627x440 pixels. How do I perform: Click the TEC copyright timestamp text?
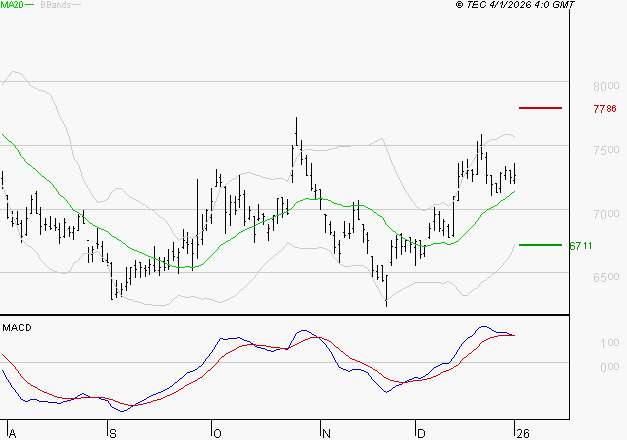click(515, 5)
